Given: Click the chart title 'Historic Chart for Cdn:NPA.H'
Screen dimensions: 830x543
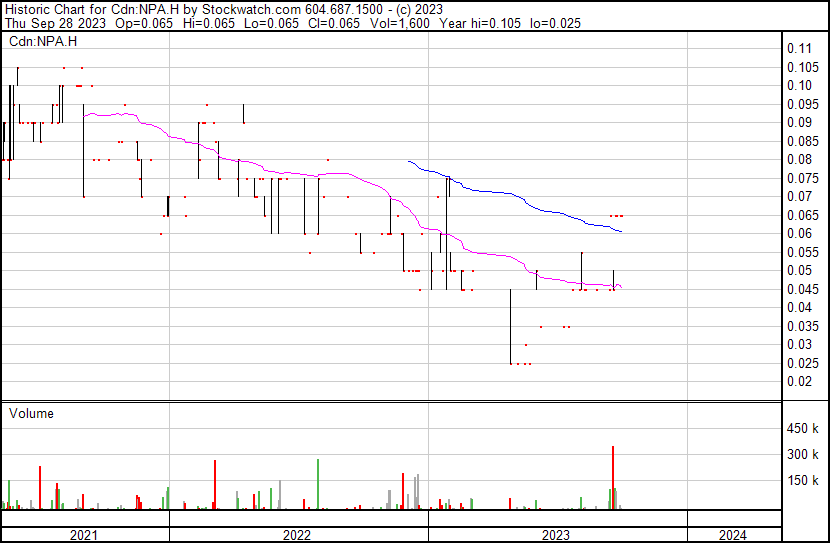Looking at the screenshot, I should [93, 10].
